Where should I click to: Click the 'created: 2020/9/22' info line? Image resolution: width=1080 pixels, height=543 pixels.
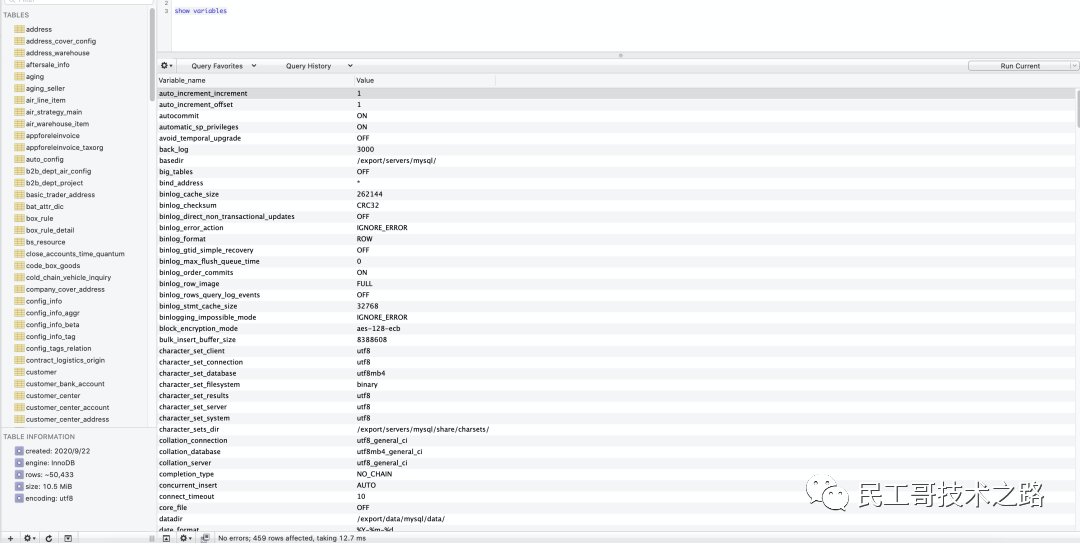point(58,451)
